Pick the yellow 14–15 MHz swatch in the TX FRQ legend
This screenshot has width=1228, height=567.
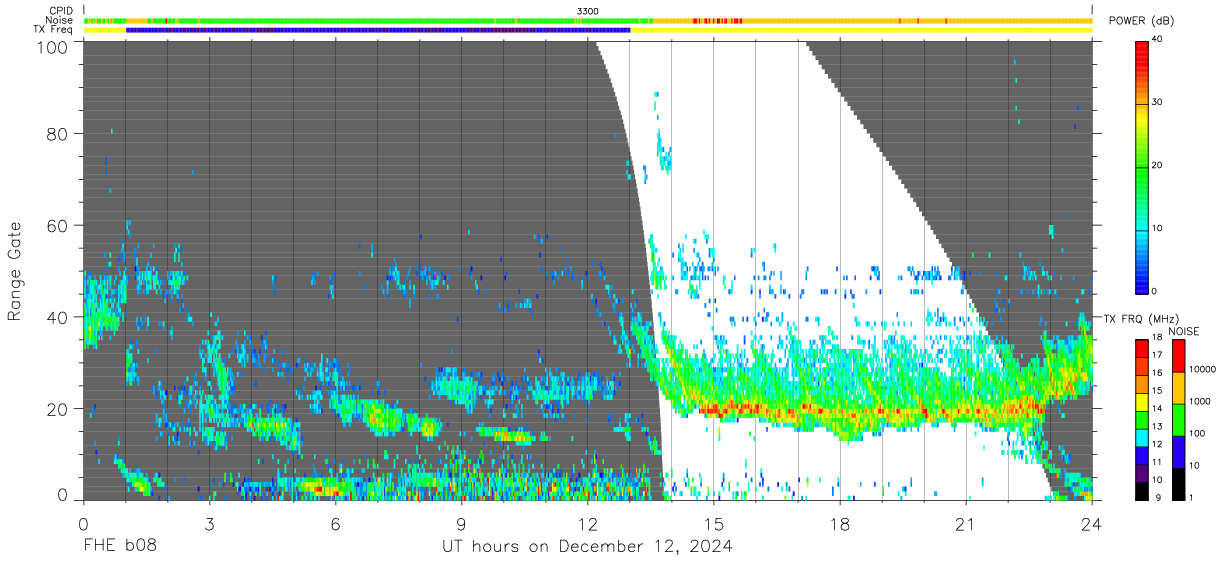1142,401
